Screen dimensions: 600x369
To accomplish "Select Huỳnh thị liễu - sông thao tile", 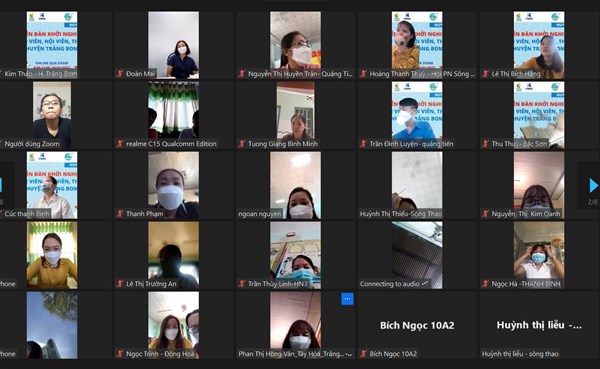I will click(539, 325).
